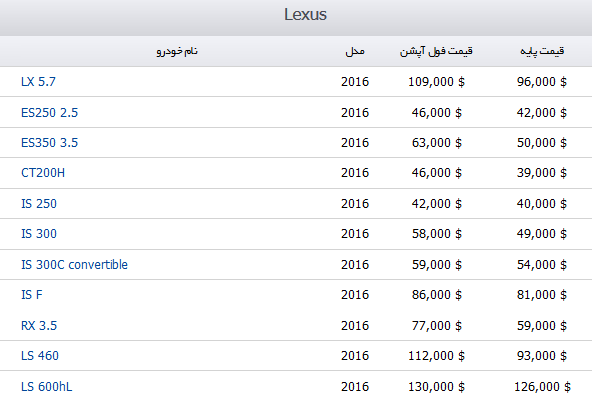Select the 112,000 $ full option price
This screenshot has width=592, height=396.
(436, 356)
